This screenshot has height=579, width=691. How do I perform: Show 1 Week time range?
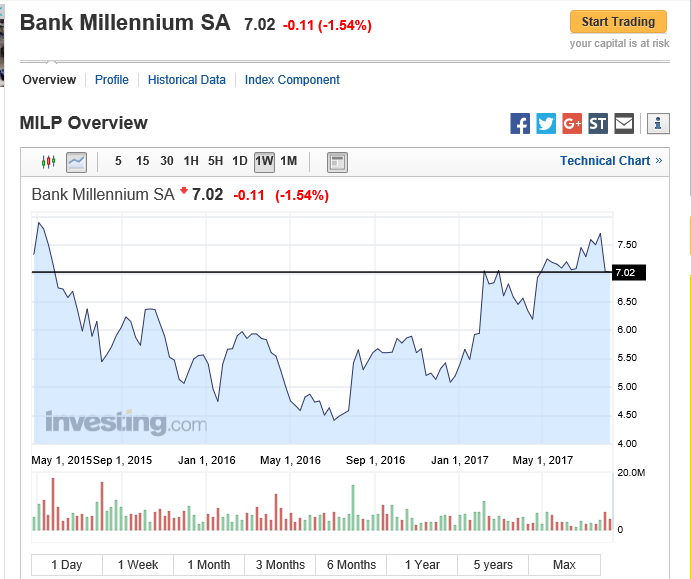[x=138, y=564]
